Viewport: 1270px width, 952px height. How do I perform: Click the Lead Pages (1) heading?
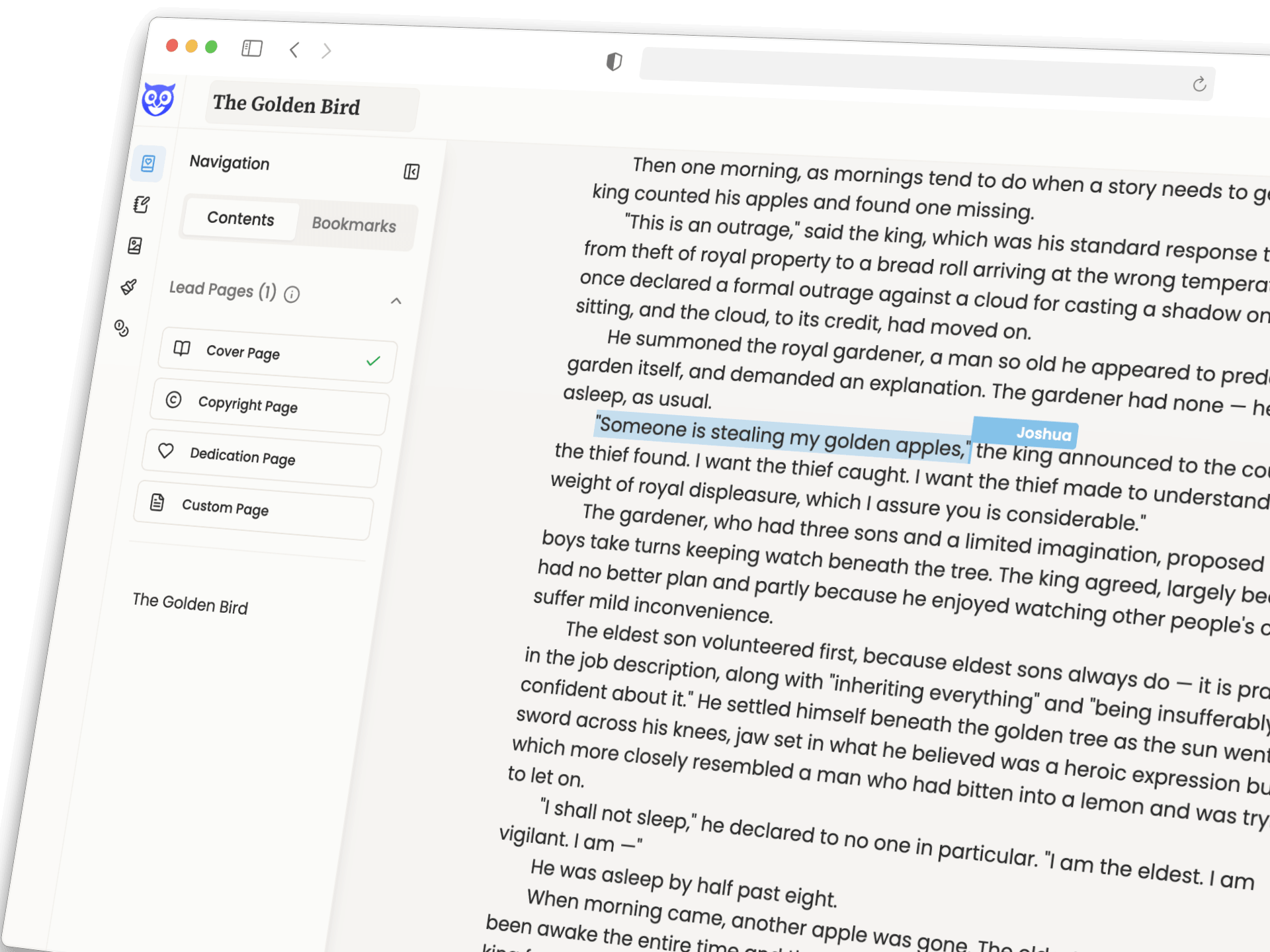tap(223, 290)
